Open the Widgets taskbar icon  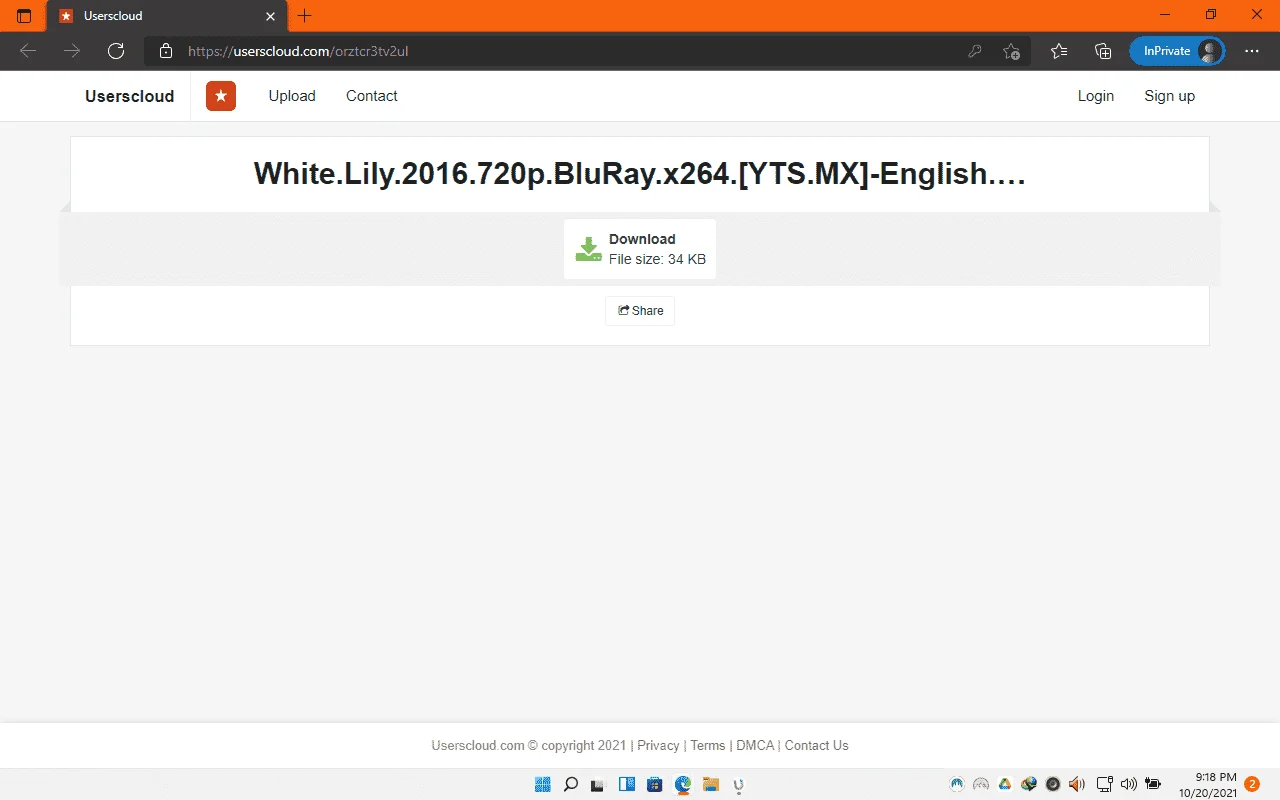[x=627, y=784]
